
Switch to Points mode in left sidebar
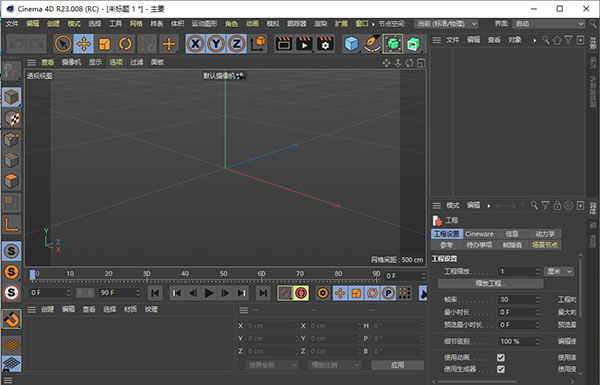click(11, 140)
